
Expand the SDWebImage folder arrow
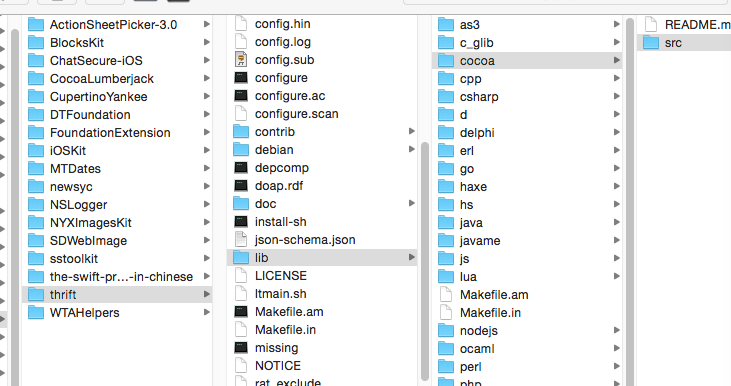(207, 240)
